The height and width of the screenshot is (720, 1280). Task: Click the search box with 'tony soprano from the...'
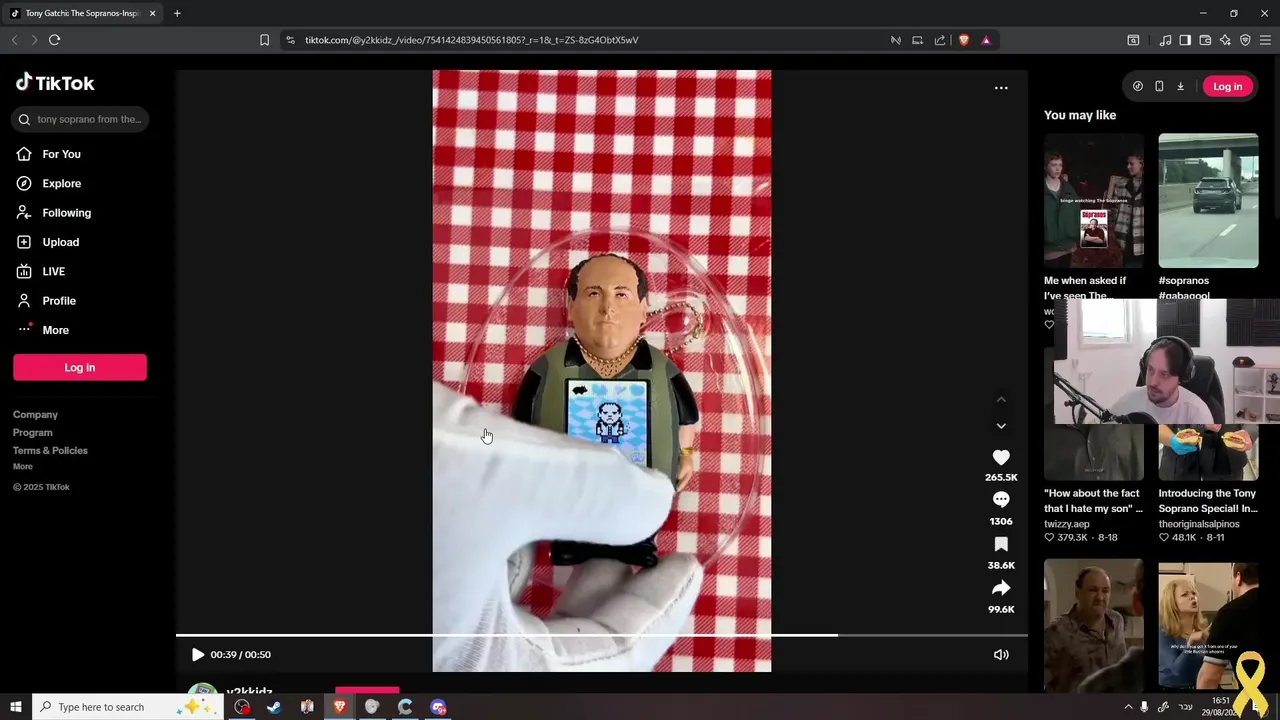[x=80, y=119]
